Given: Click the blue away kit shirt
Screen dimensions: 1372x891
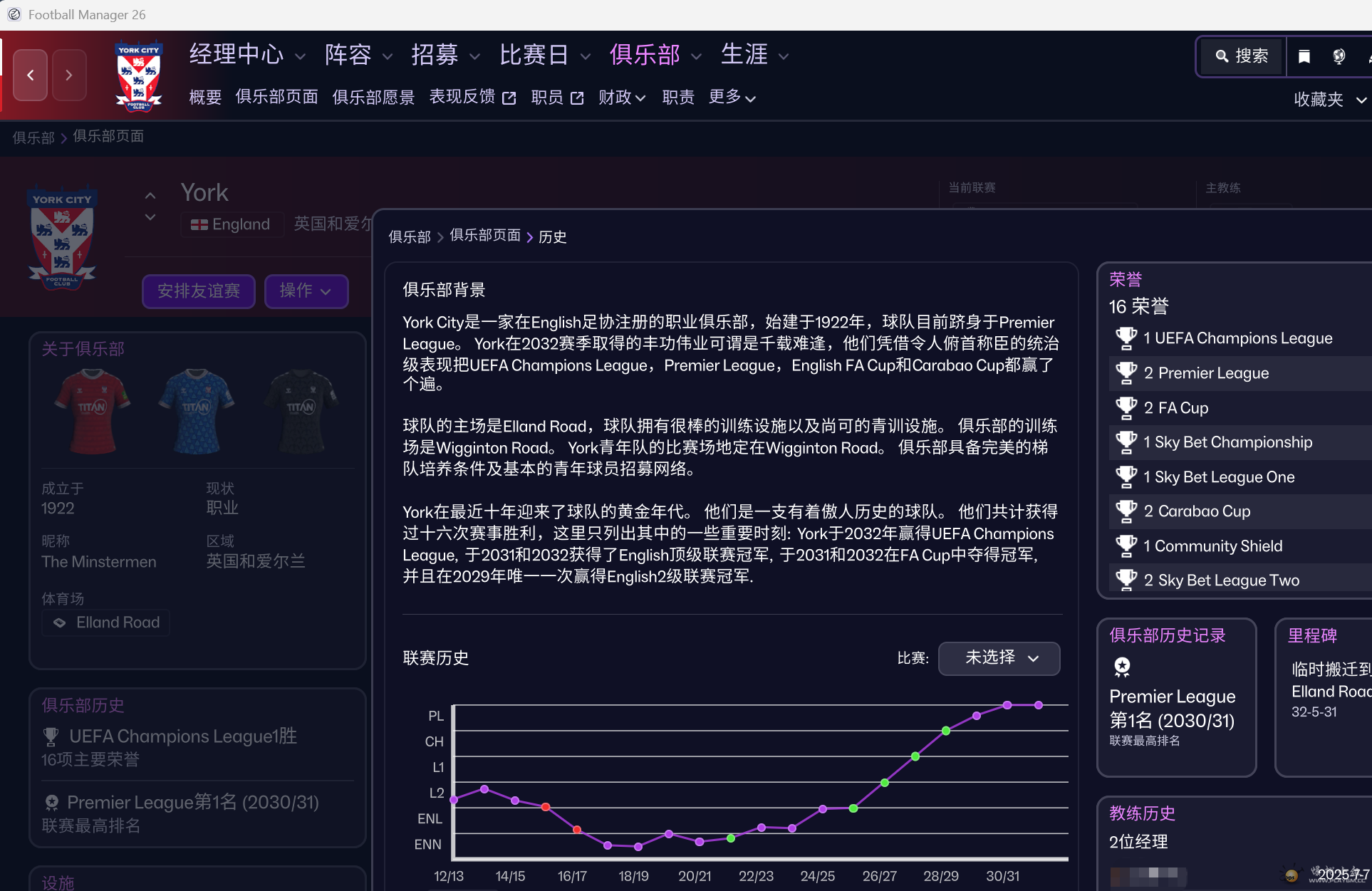Looking at the screenshot, I should [x=197, y=411].
